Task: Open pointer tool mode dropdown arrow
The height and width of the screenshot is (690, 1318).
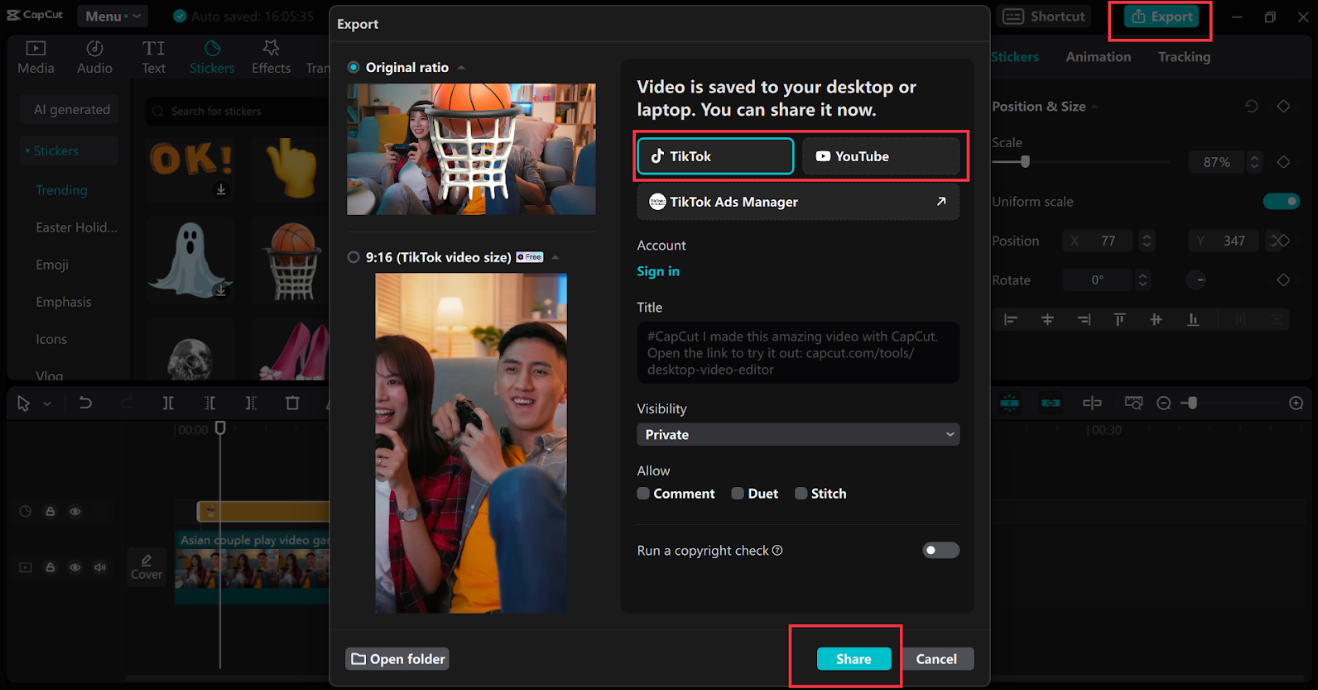Action: [47, 404]
